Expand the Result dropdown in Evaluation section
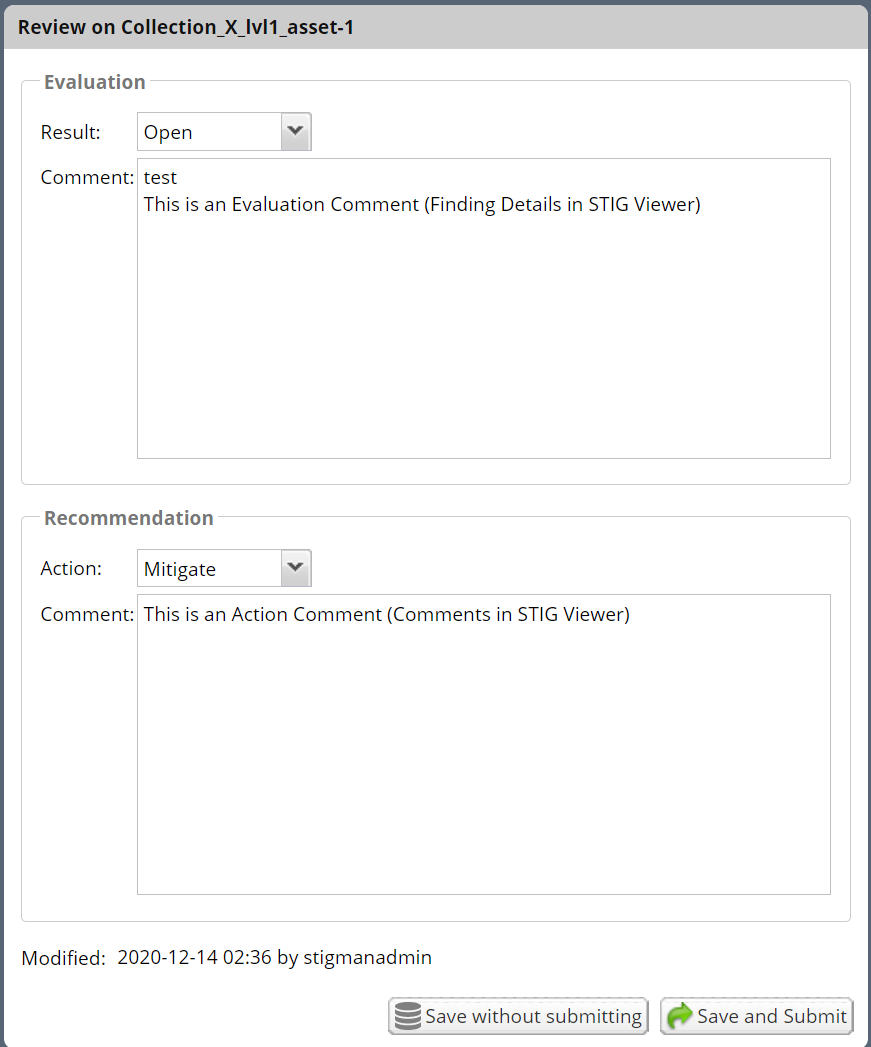Image resolution: width=871 pixels, height=1047 pixels. coord(295,131)
